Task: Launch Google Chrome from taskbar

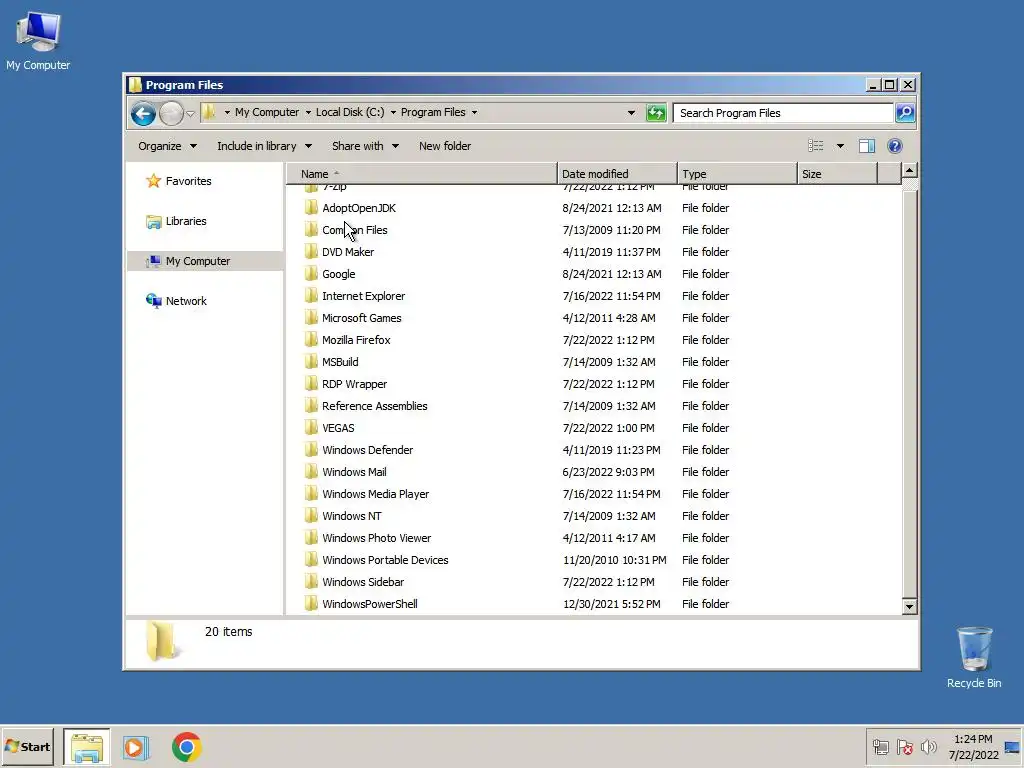Action: click(187, 747)
